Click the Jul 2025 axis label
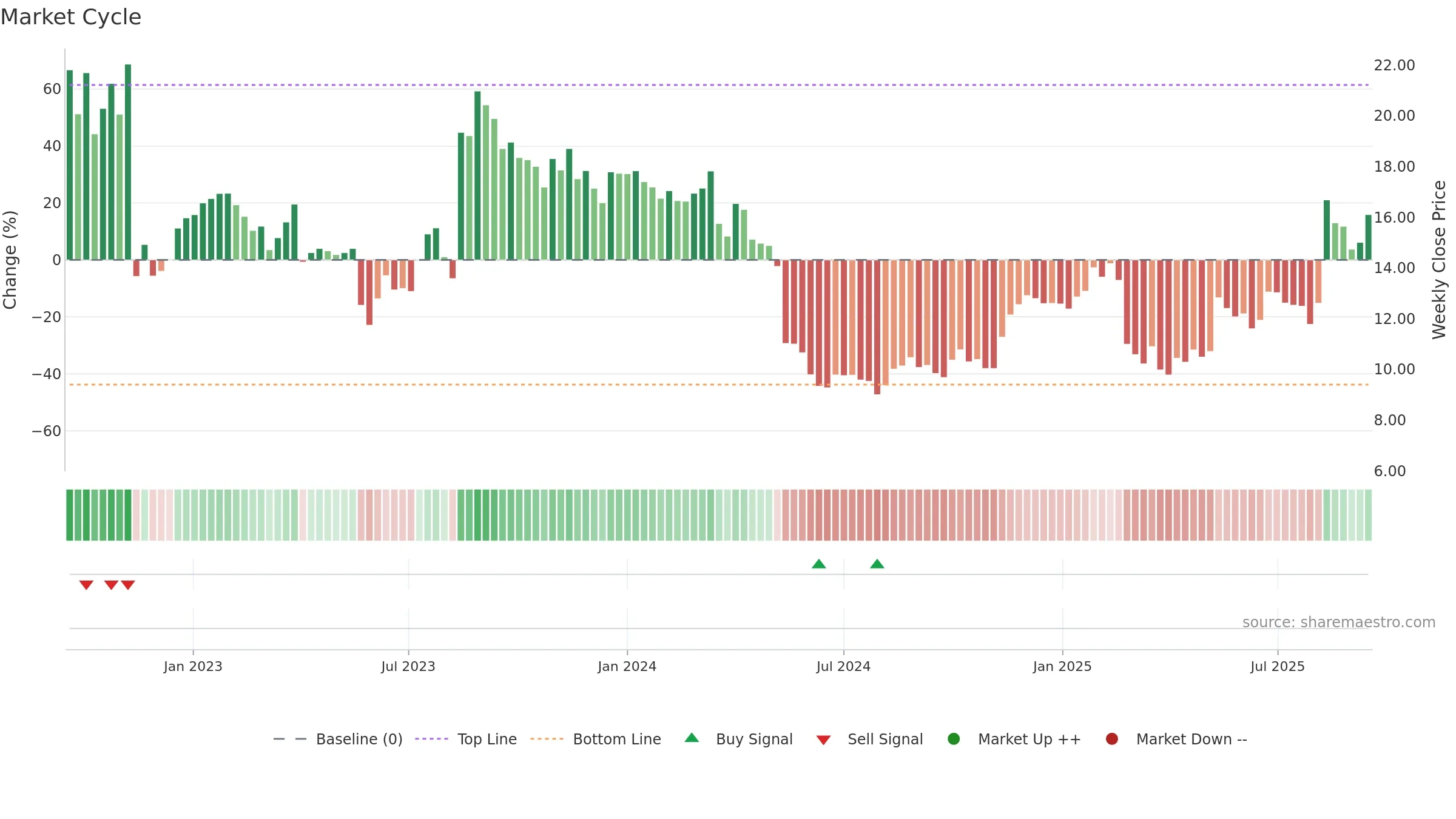The height and width of the screenshot is (819, 1456). coord(1278,667)
